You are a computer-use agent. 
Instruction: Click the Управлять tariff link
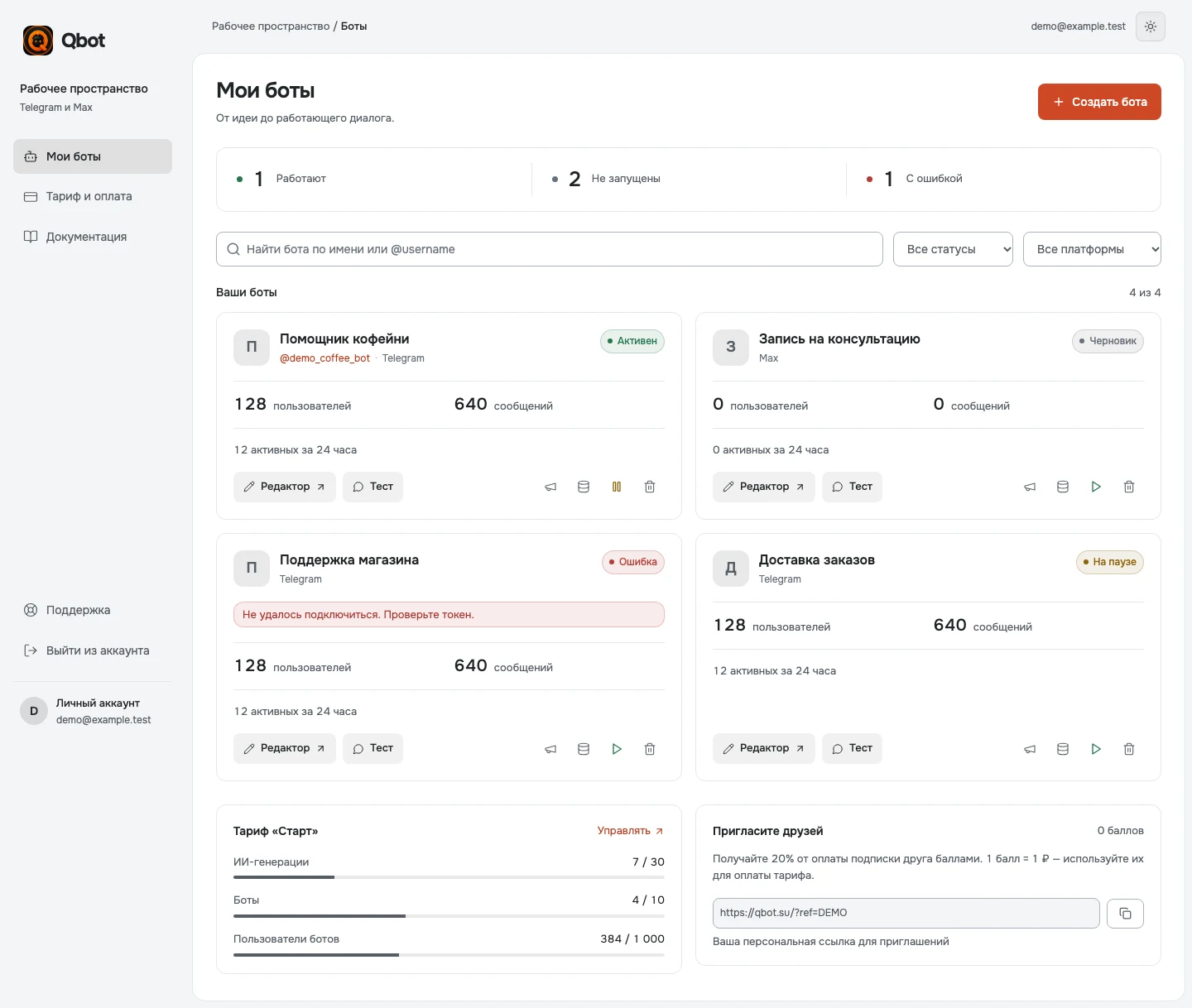coord(631,831)
